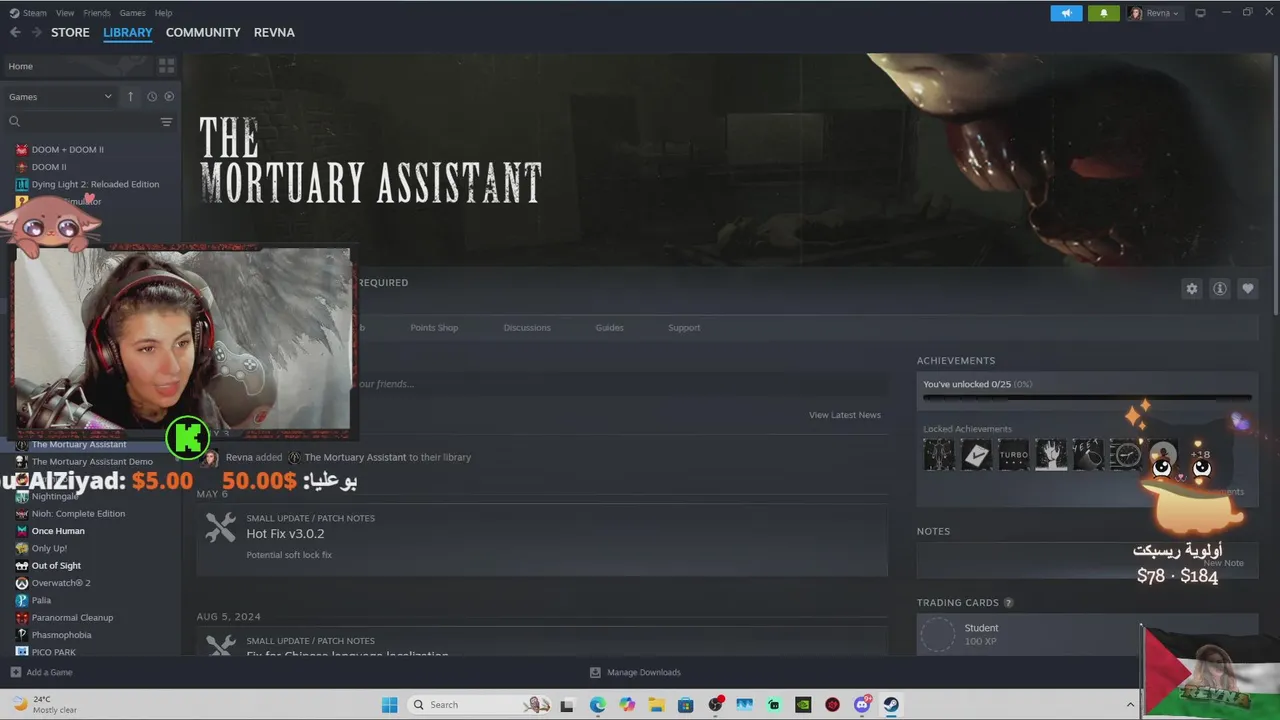The height and width of the screenshot is (720, 1280).
Task: Open game settings gear icon
Action: coord(1191,288)
